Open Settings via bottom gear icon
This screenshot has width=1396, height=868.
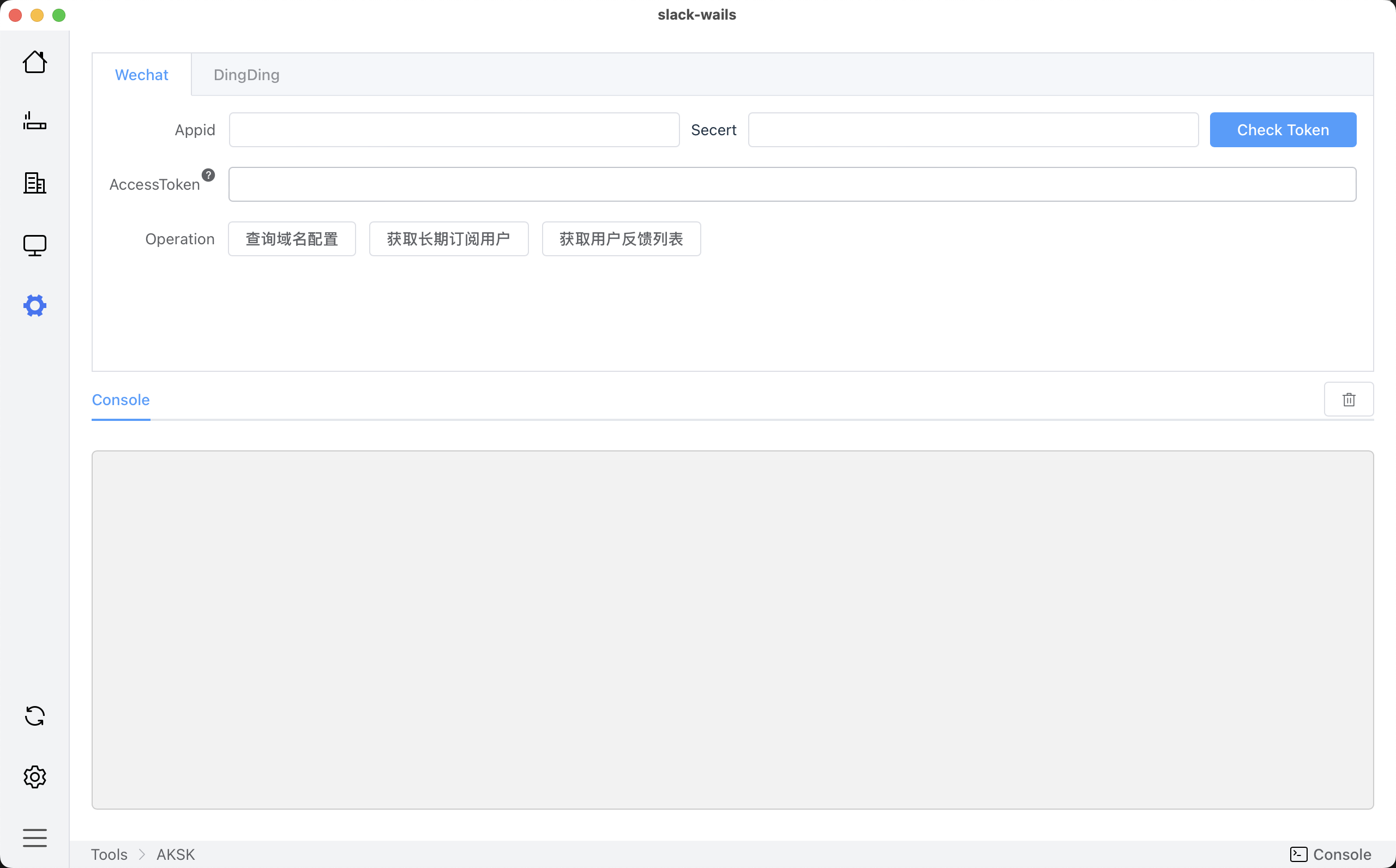[34, 777]
